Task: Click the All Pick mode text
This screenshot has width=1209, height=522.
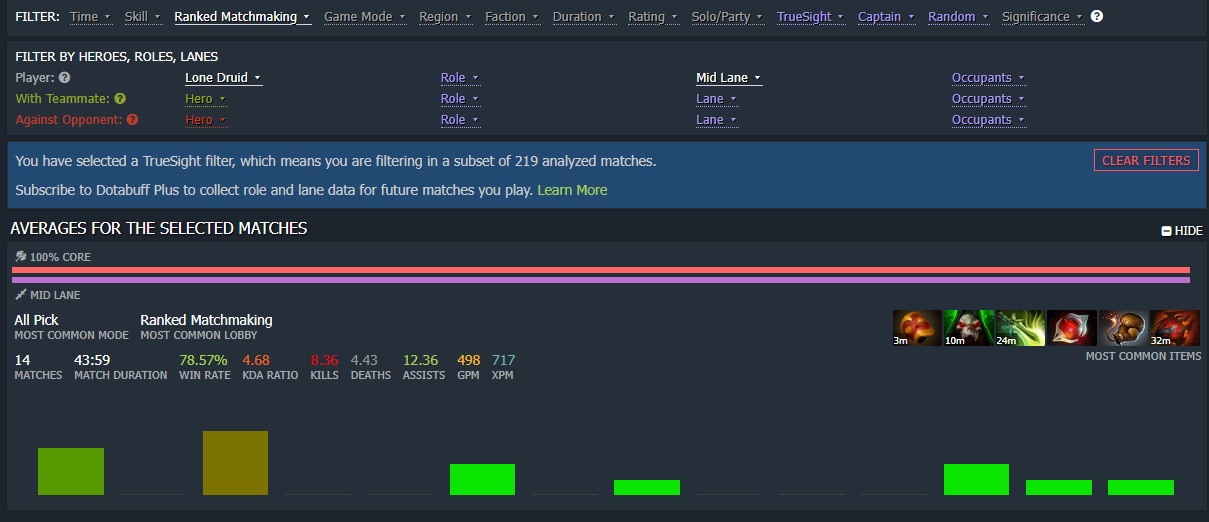Action: (x=36, y=320)
